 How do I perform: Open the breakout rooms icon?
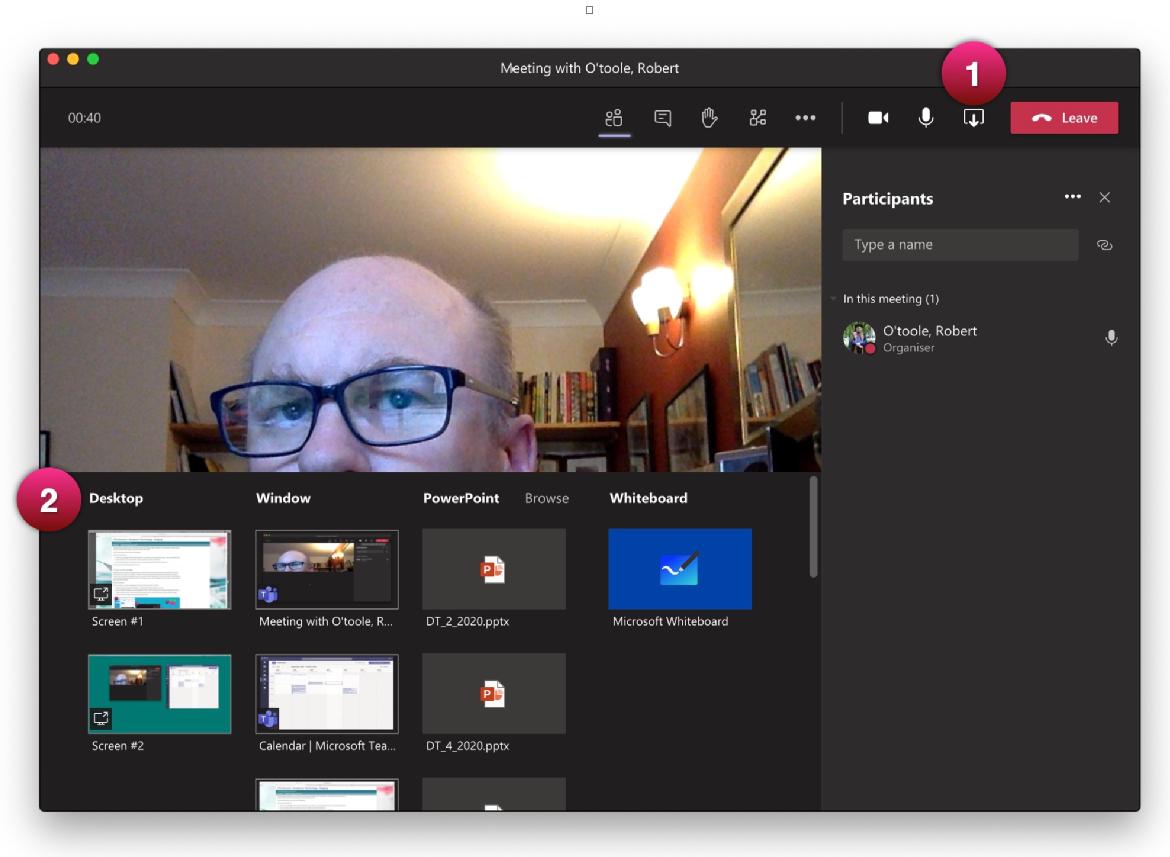tap(756, 117)
